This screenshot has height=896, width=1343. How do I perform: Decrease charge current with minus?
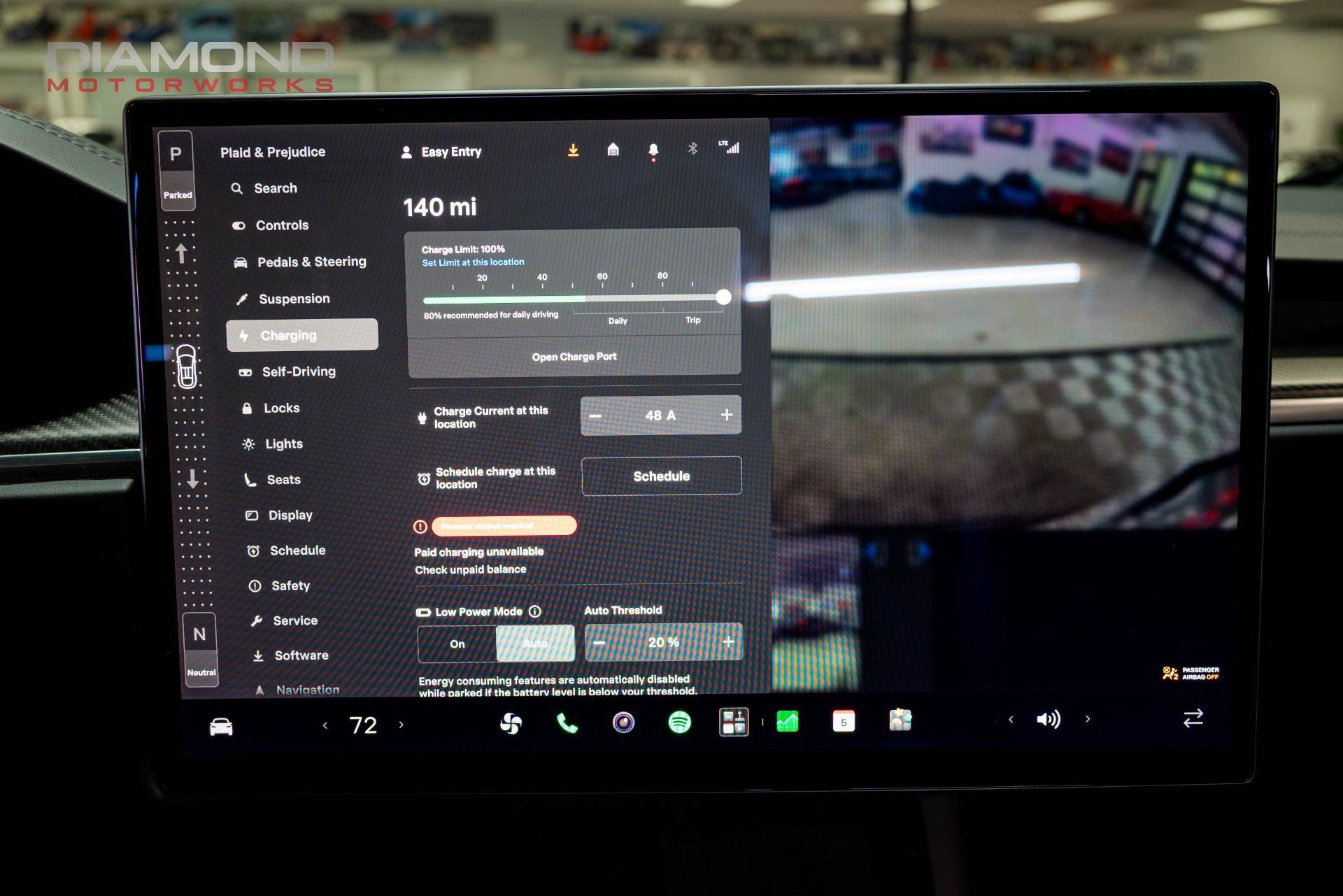coord(595,415)
